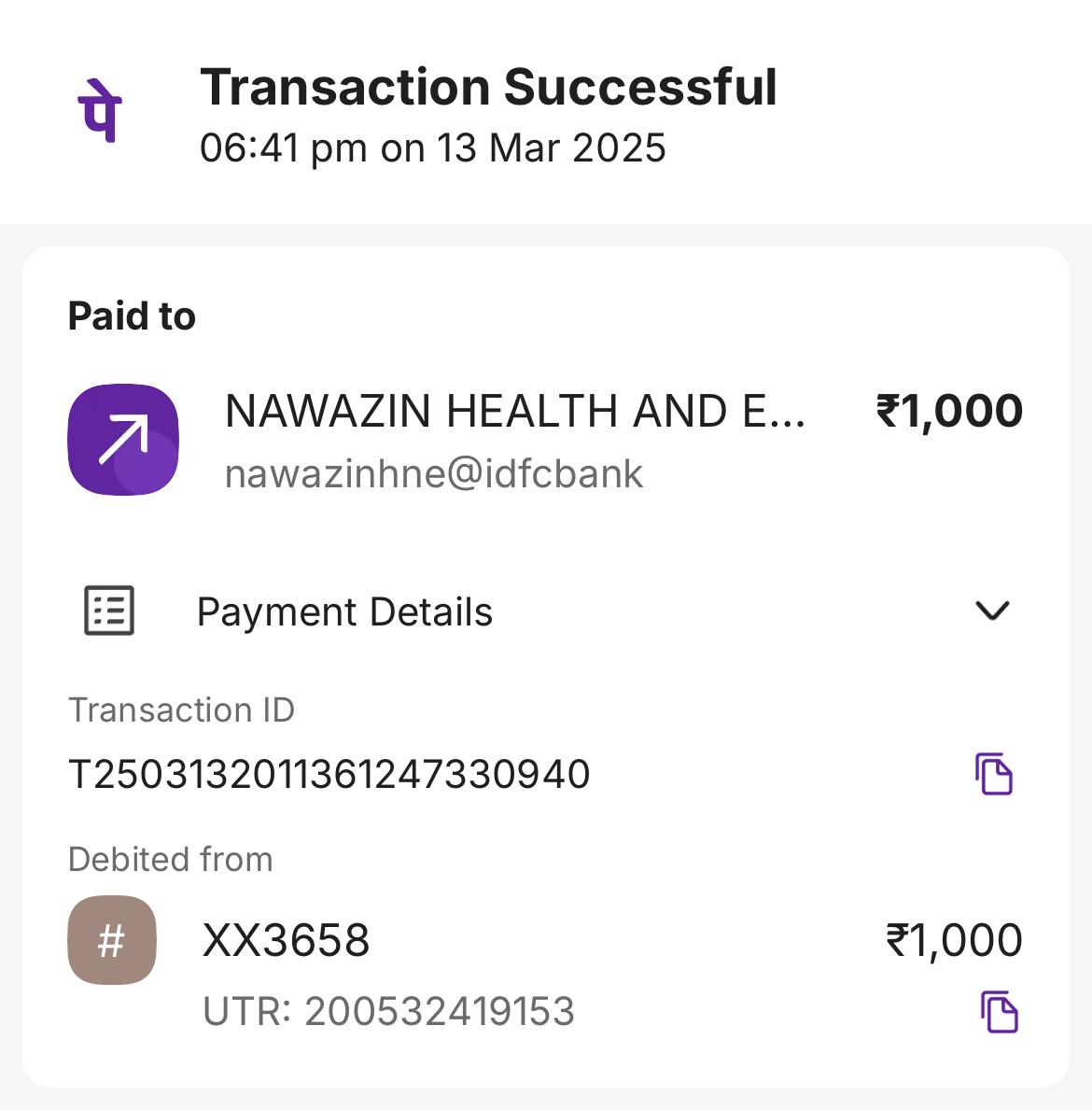1092x1110 pixels.
Task: Collapse Payment Details with the chevron arrow
Action: pos(992,611)
